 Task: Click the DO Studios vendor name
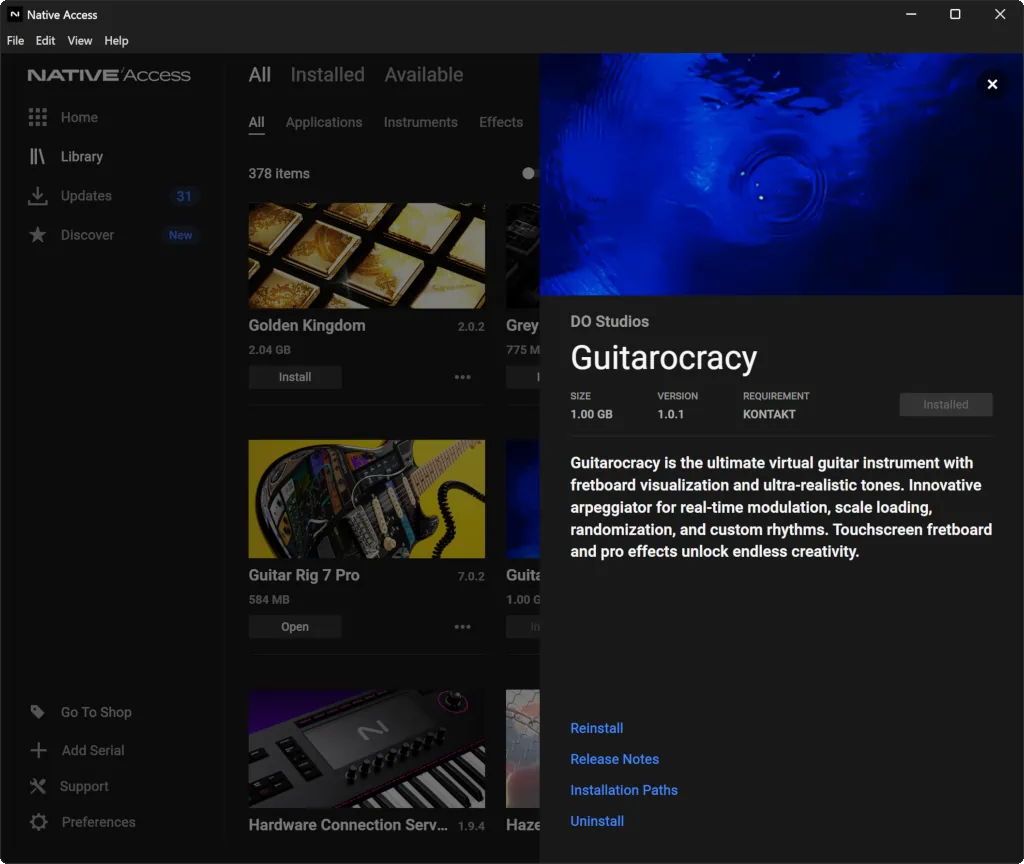(609, 321)
